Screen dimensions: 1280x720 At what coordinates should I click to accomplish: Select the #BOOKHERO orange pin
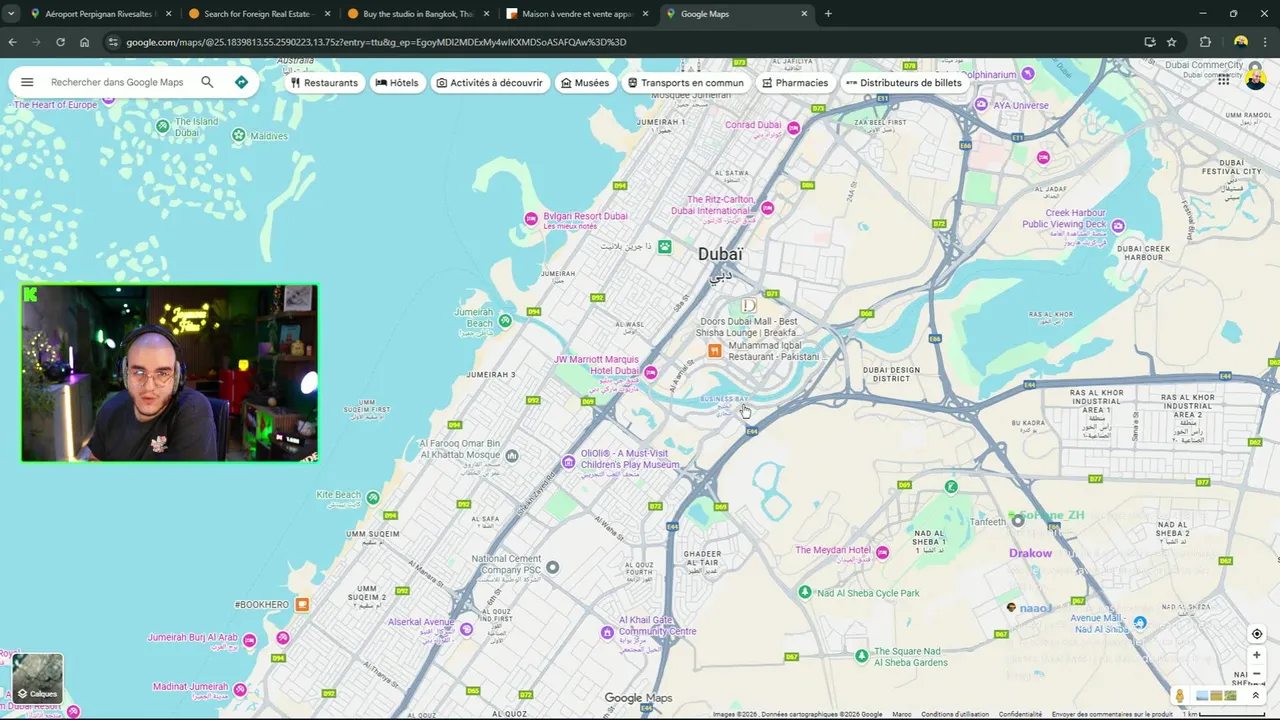[x=302, y=604]
